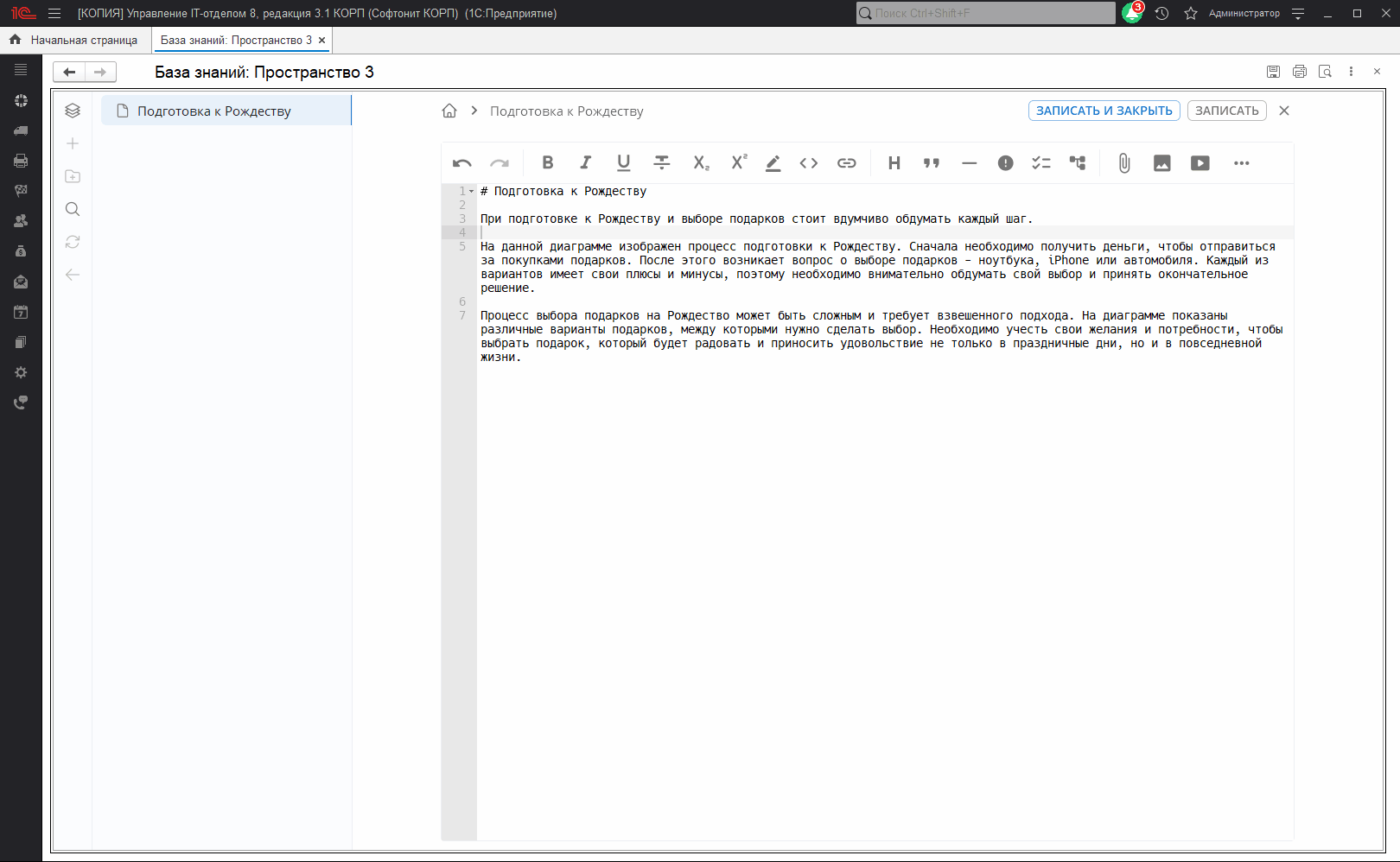The image size is (1400, 862).
Task: Select Подготовка к Рождеству page in tree
Action: [x=214, y=111]
